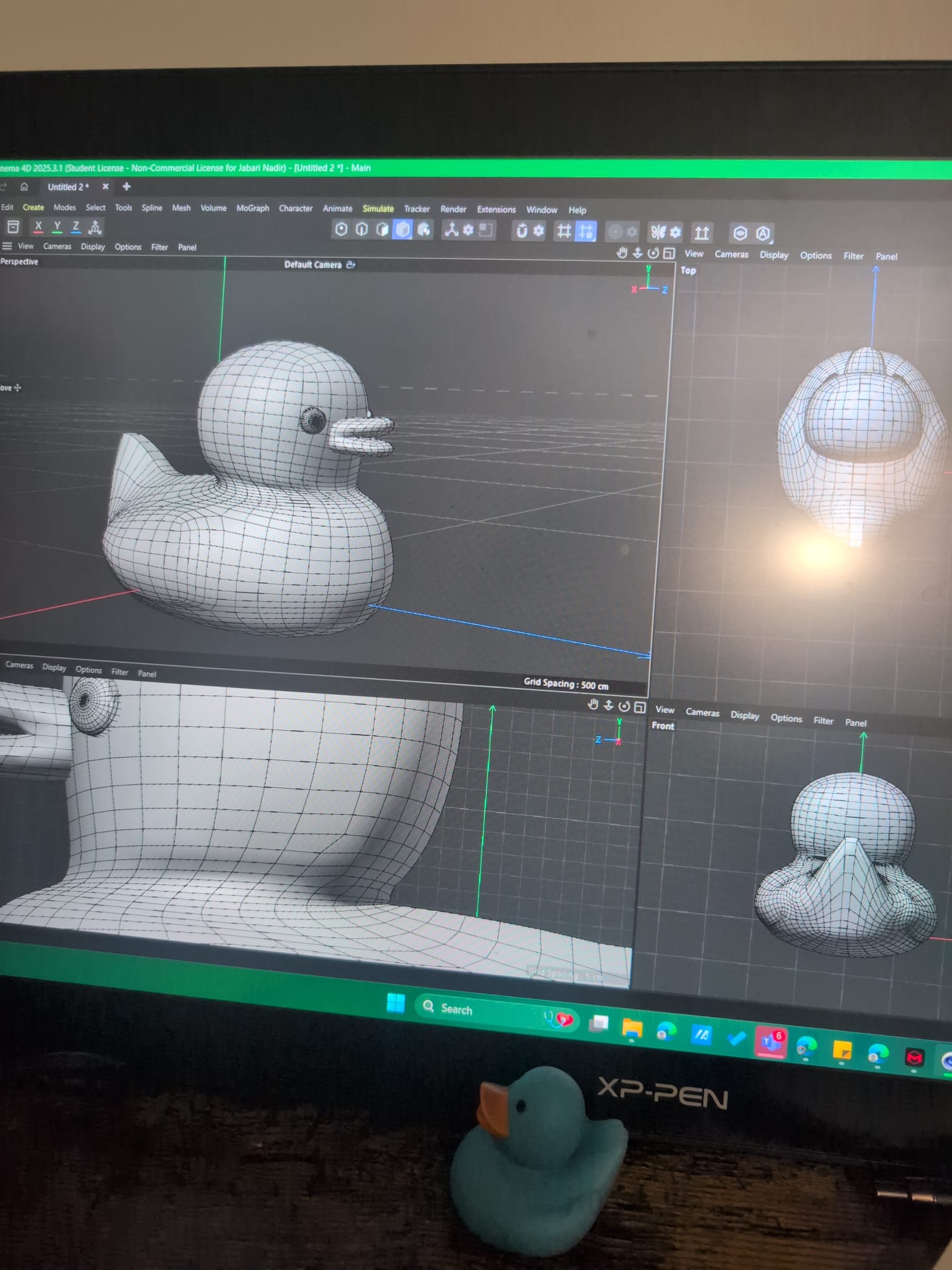Image resolution: width=952 pixels, height=1270 pixels.
Task: Open workplane gear settings
Action: (538, 231)
